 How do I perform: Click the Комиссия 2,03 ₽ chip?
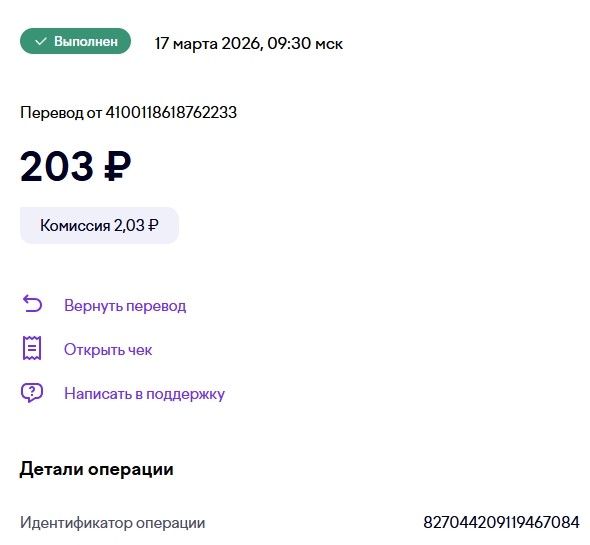point(99,225)
